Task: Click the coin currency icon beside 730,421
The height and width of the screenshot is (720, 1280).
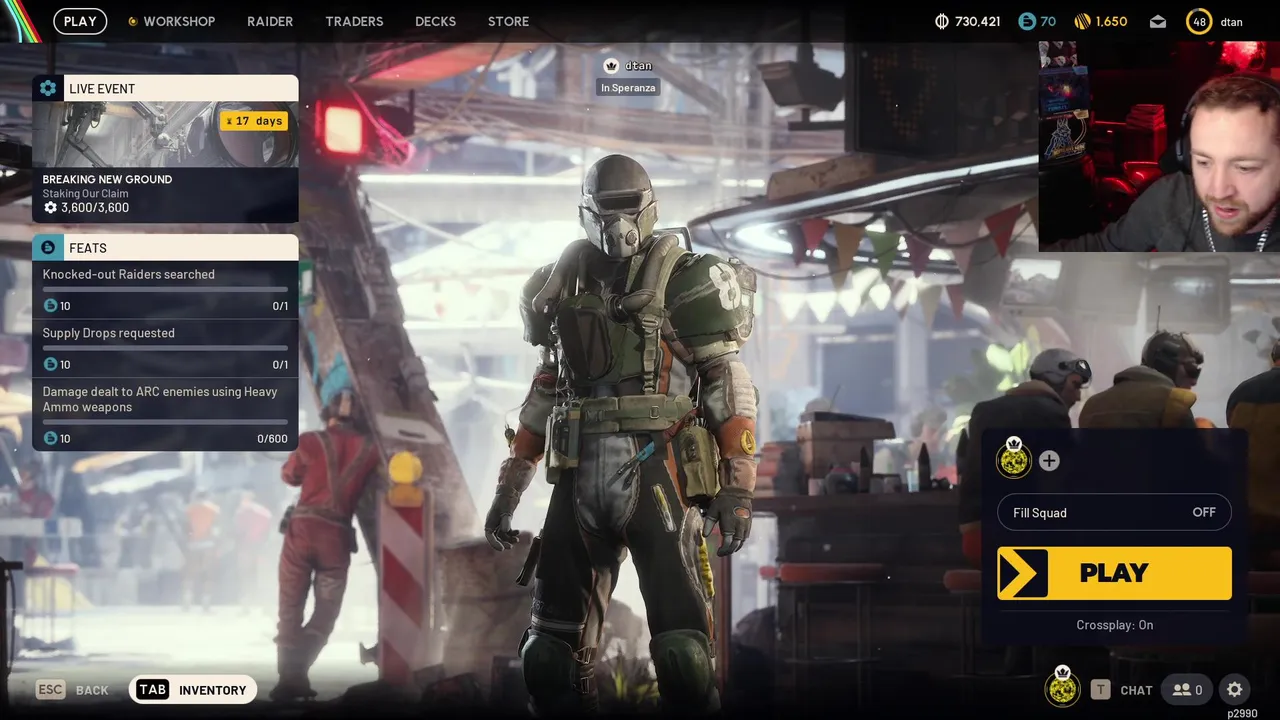Action: tap(941, 21)
